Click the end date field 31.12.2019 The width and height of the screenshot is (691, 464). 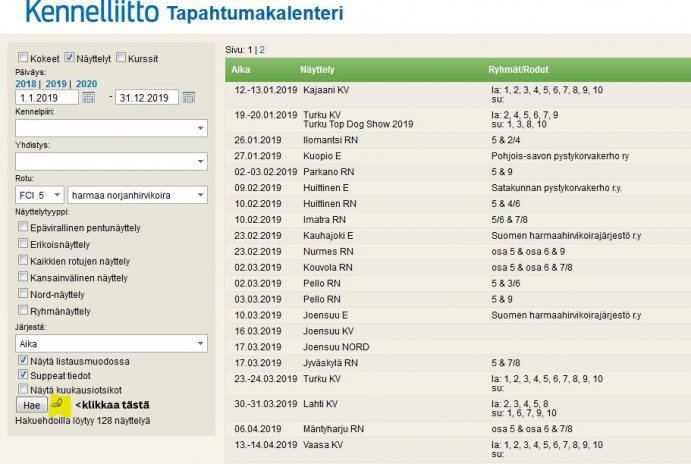(x=147, y=97)
